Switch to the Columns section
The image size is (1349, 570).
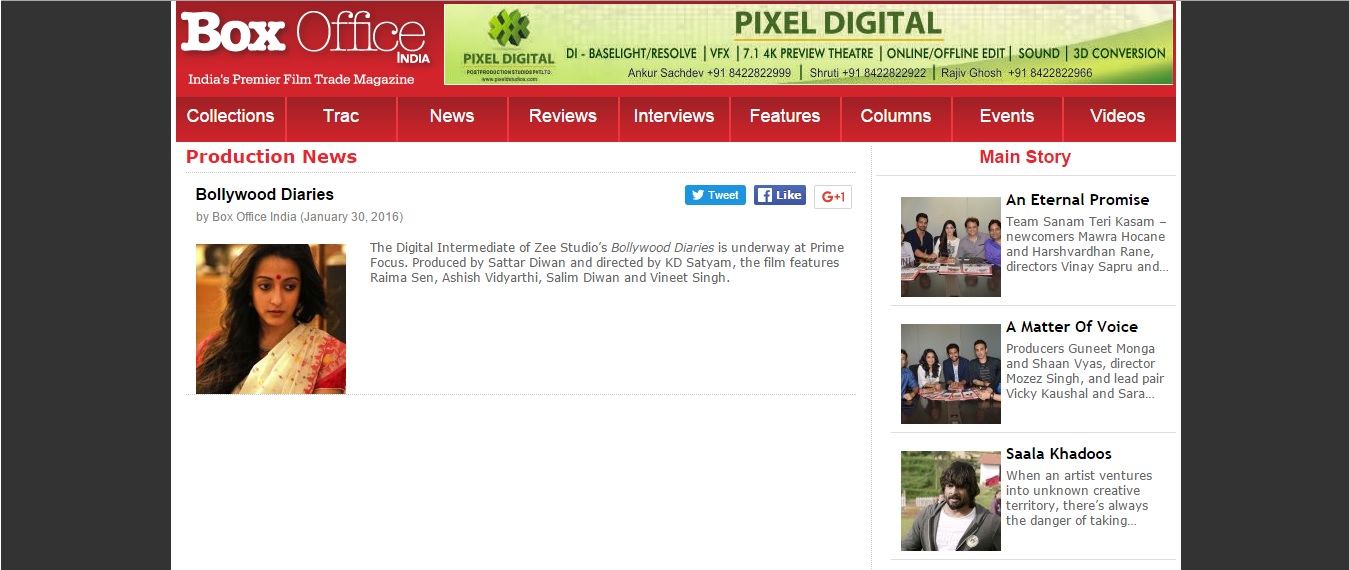point(896,116)
